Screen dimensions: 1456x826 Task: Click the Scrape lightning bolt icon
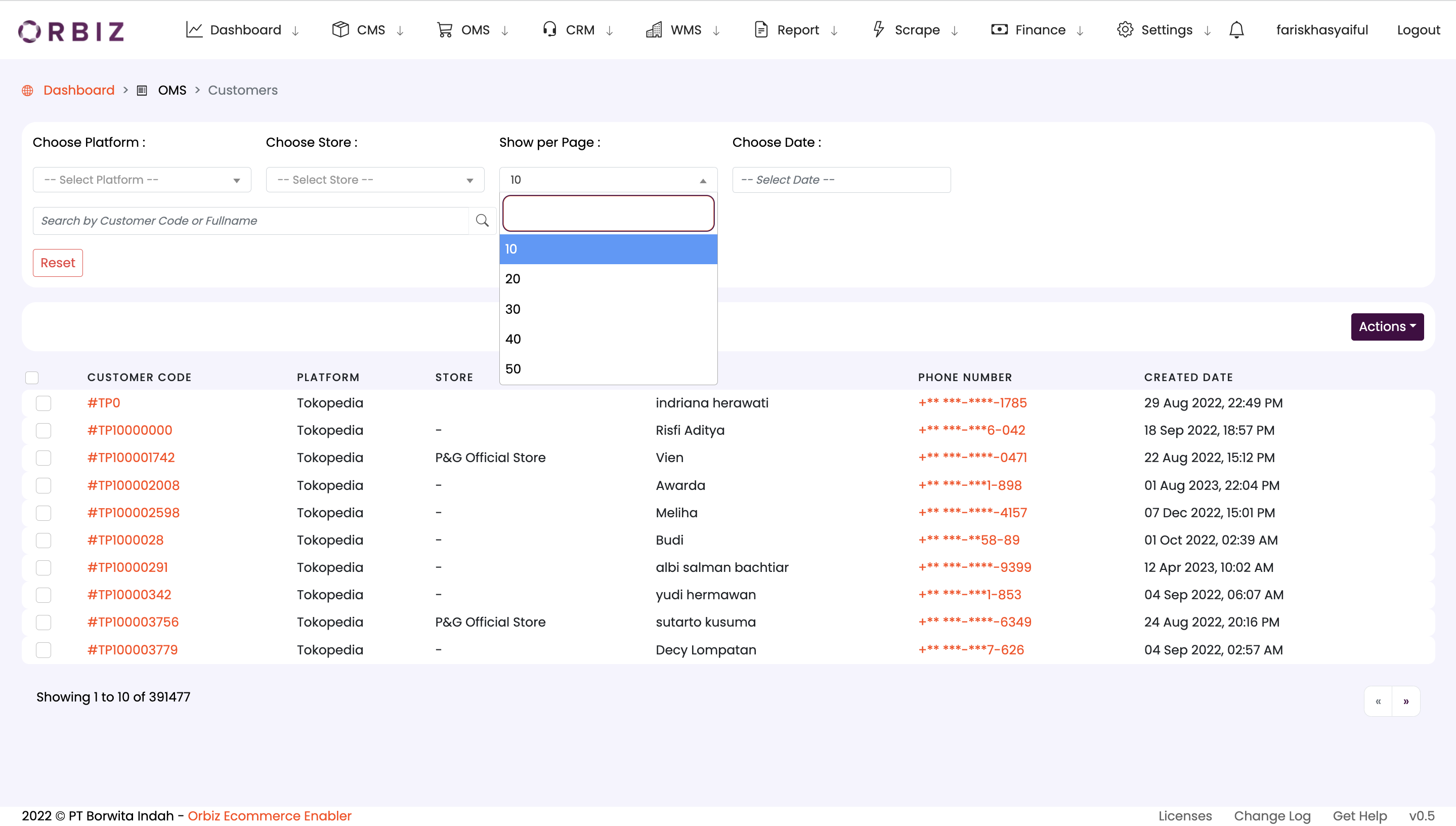tap(879, 29)
